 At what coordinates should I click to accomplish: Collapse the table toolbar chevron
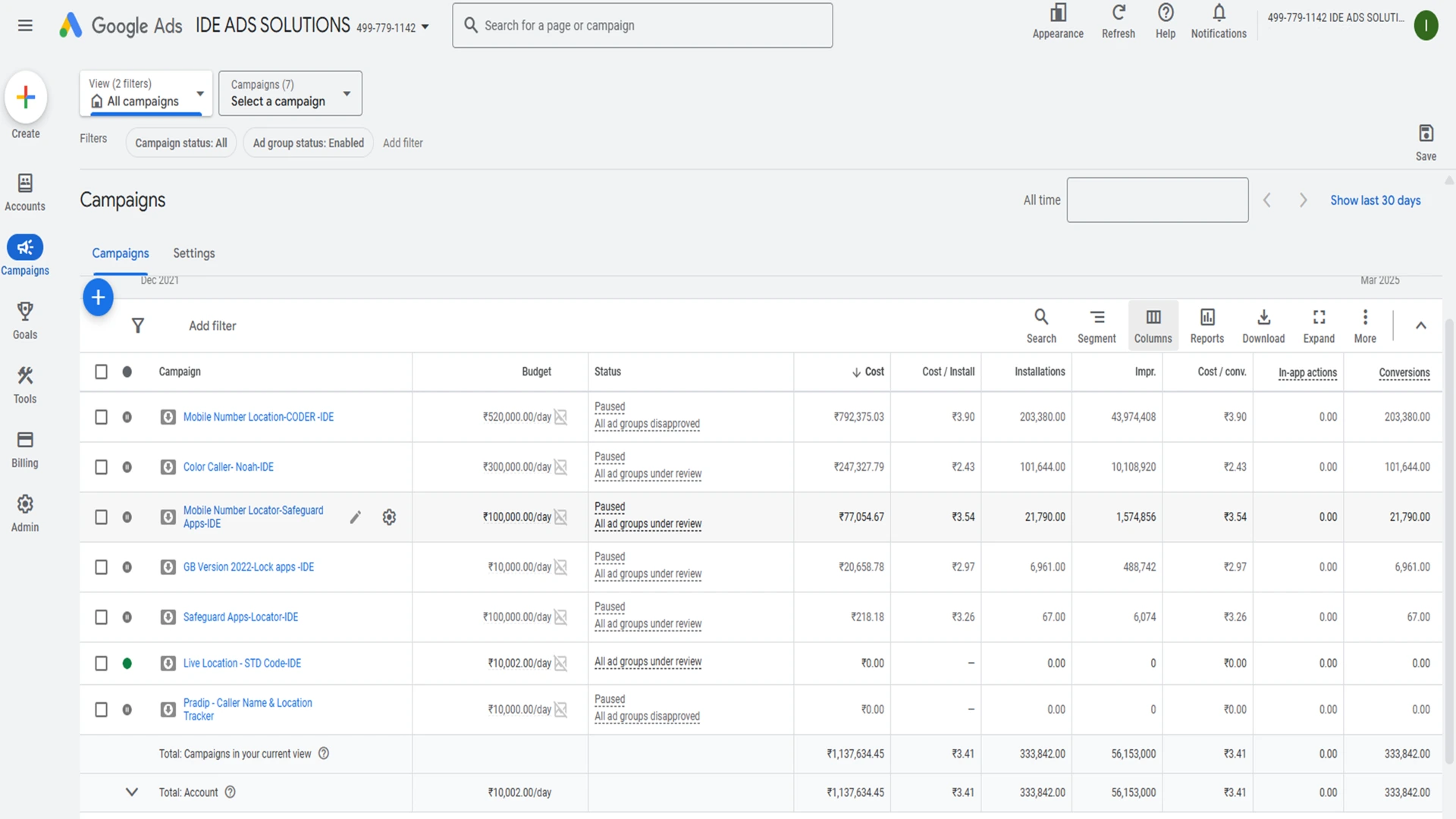pyautogui.click(x=1421, y=325)
